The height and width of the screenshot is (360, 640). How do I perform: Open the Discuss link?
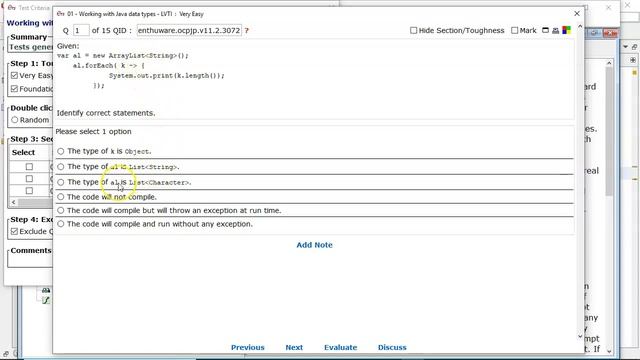point(392,347)
